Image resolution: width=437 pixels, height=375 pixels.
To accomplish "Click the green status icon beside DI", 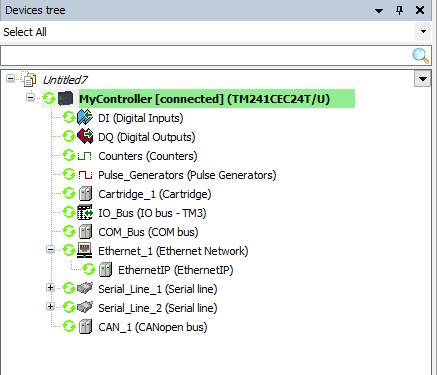I will click(69, 118).
